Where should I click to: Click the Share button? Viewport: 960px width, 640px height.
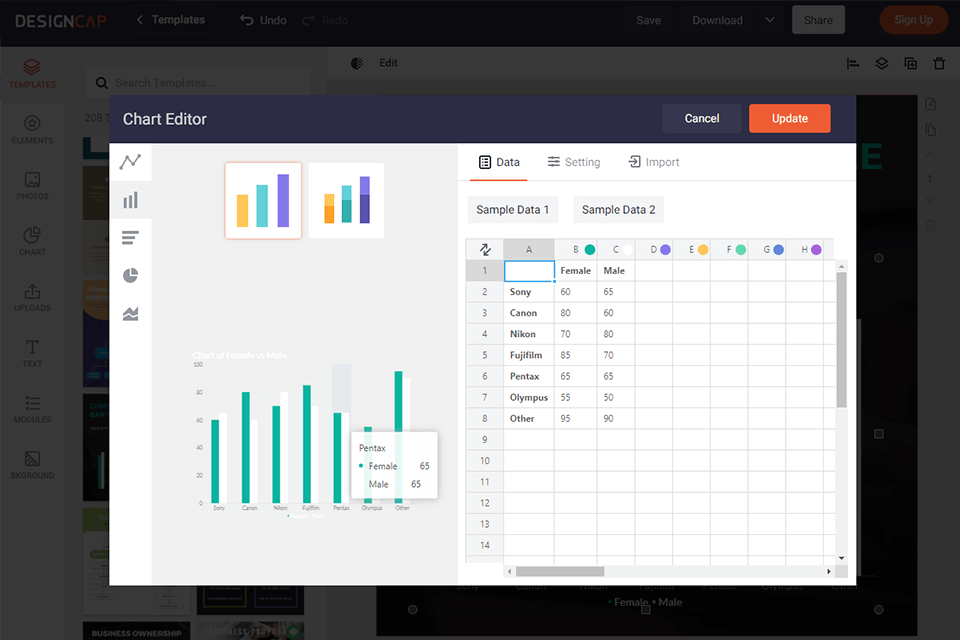[818, 20]
